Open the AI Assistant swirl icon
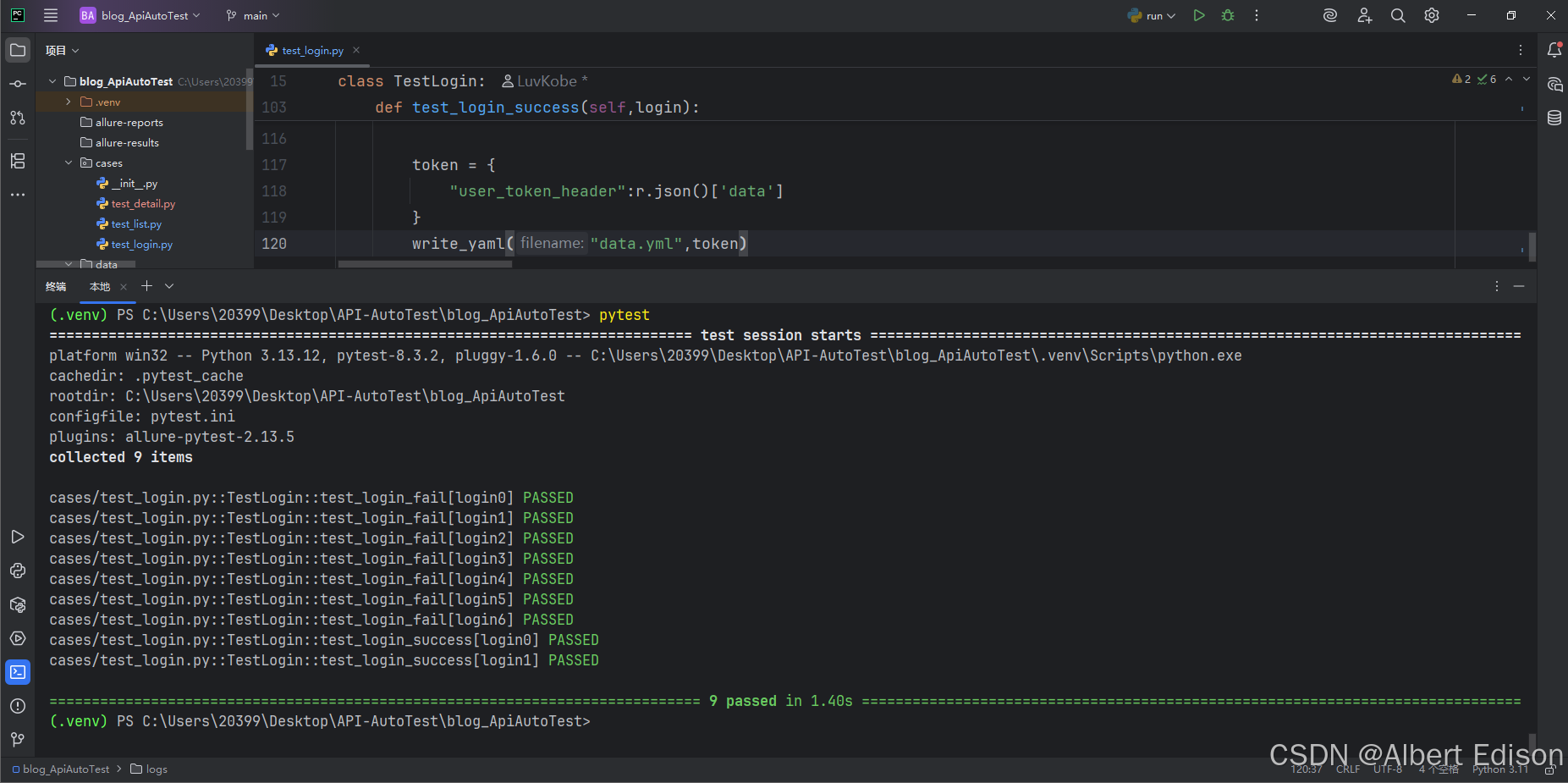The image size is (1568, 783). pyautogui.click(x=1330, y=15)
